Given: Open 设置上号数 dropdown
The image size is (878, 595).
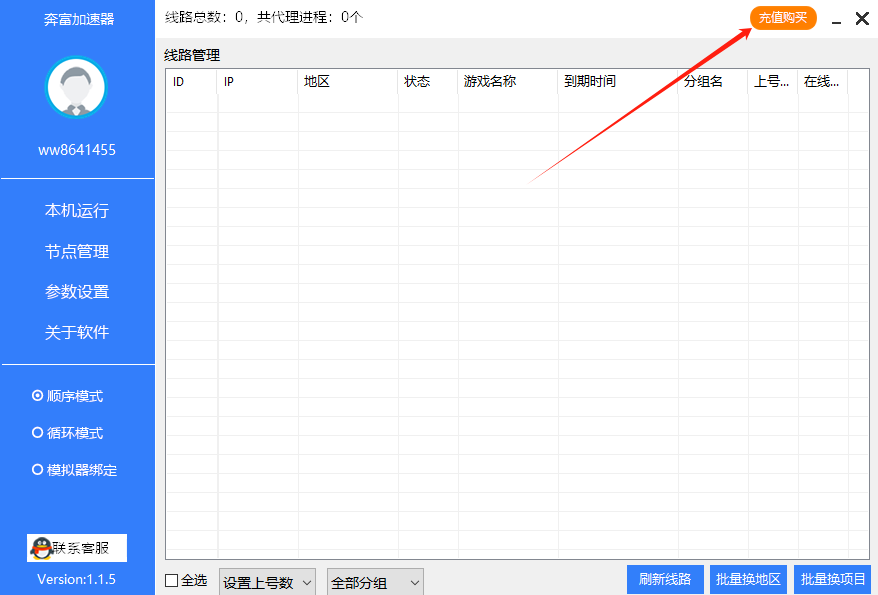Looking at the screenshot, I should [267, 582].
